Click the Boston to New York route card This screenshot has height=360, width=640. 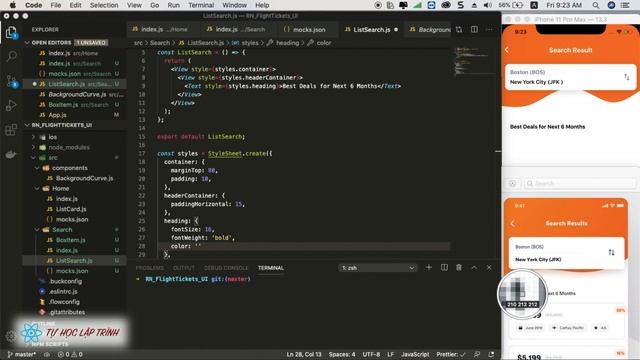570,77
